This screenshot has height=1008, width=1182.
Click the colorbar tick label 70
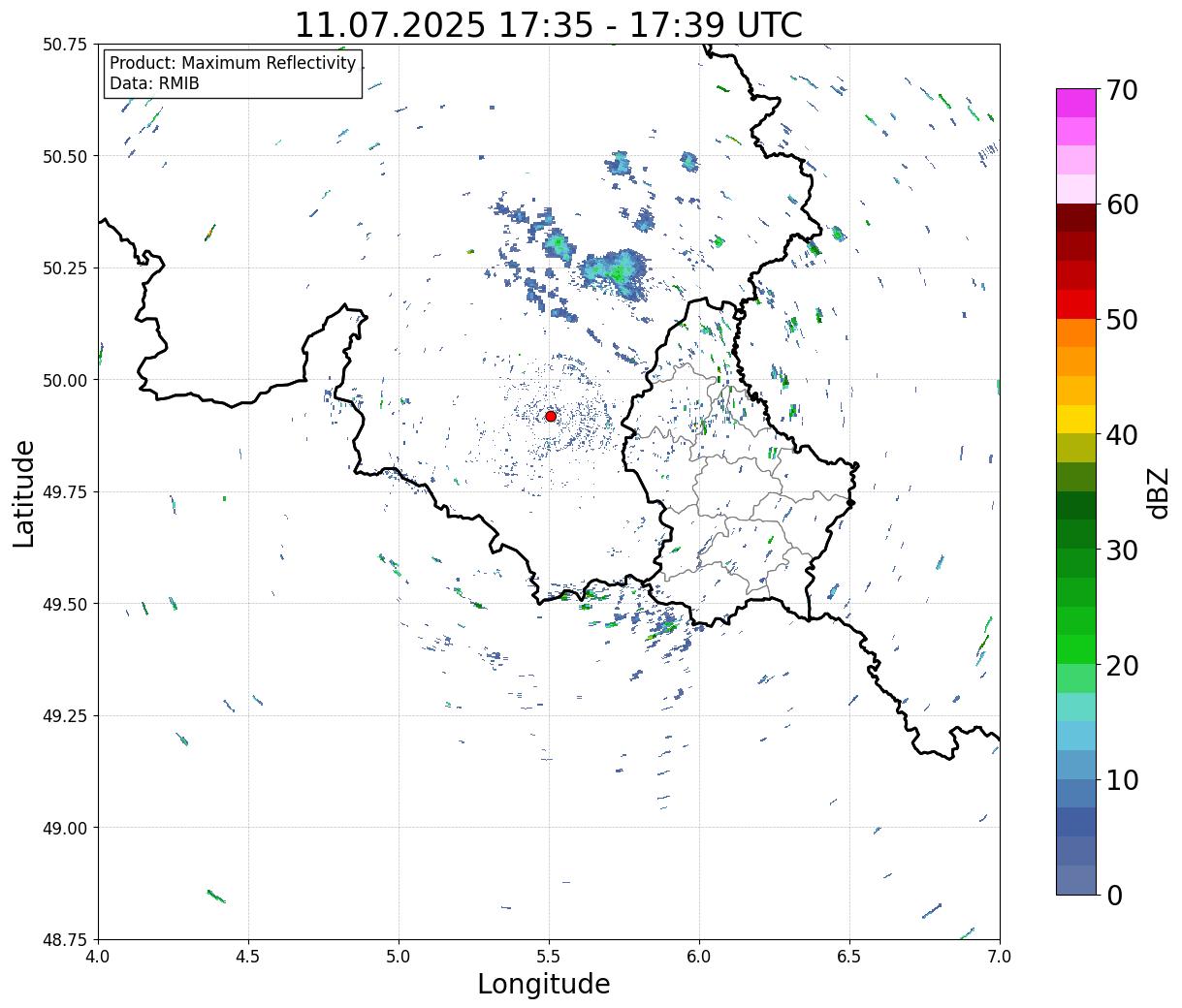pyautogui.click(x=1122, y=90)
